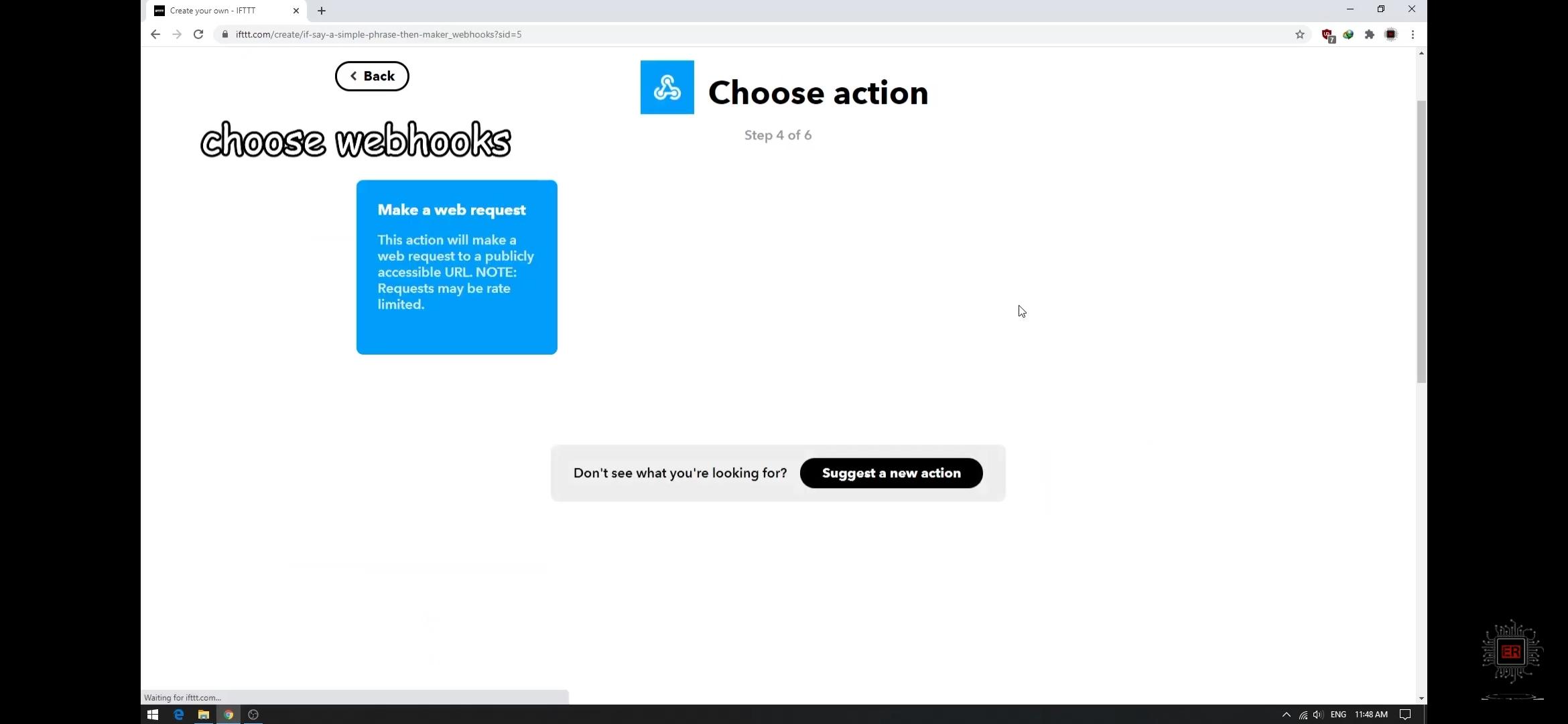Select the Make a web request action card
Screen dimensions: 1568x724
[x=456, y=267]
